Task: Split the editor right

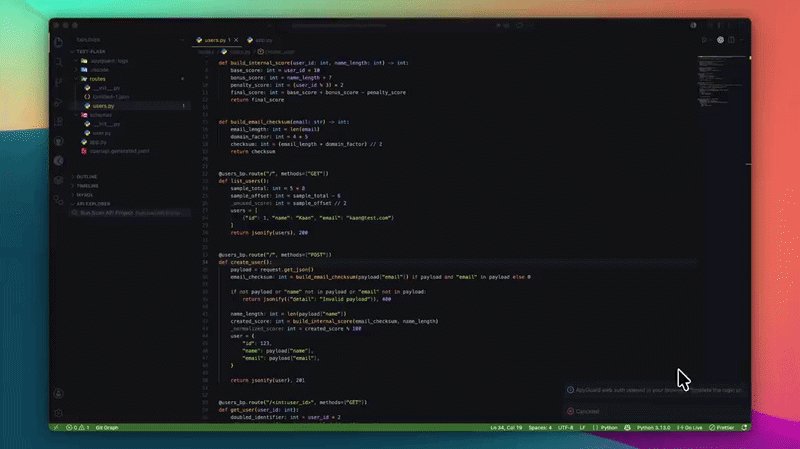Action: click(x=731, y=40)
